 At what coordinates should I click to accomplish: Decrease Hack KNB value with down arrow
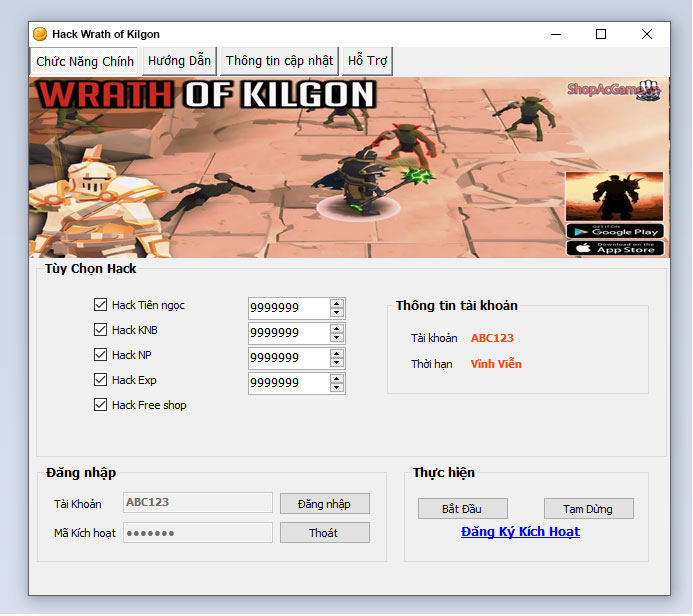pos(337,338)
